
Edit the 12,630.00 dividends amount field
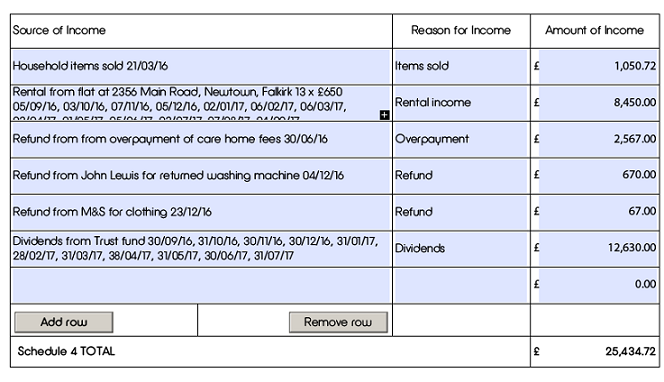598,249
